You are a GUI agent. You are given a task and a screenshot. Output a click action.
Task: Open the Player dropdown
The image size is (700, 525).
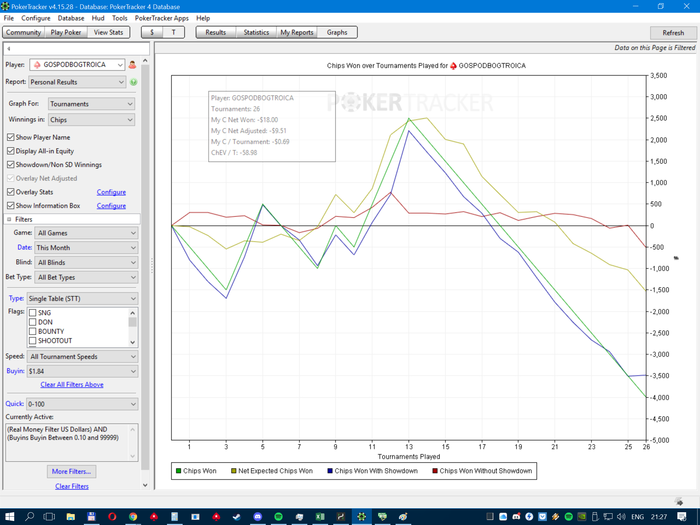coord(77,65)
